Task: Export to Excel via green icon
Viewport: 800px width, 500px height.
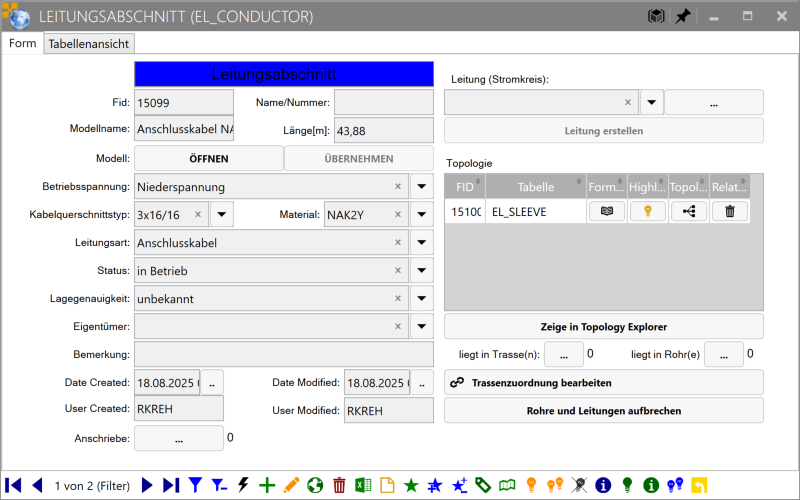Action: point(363,485)
